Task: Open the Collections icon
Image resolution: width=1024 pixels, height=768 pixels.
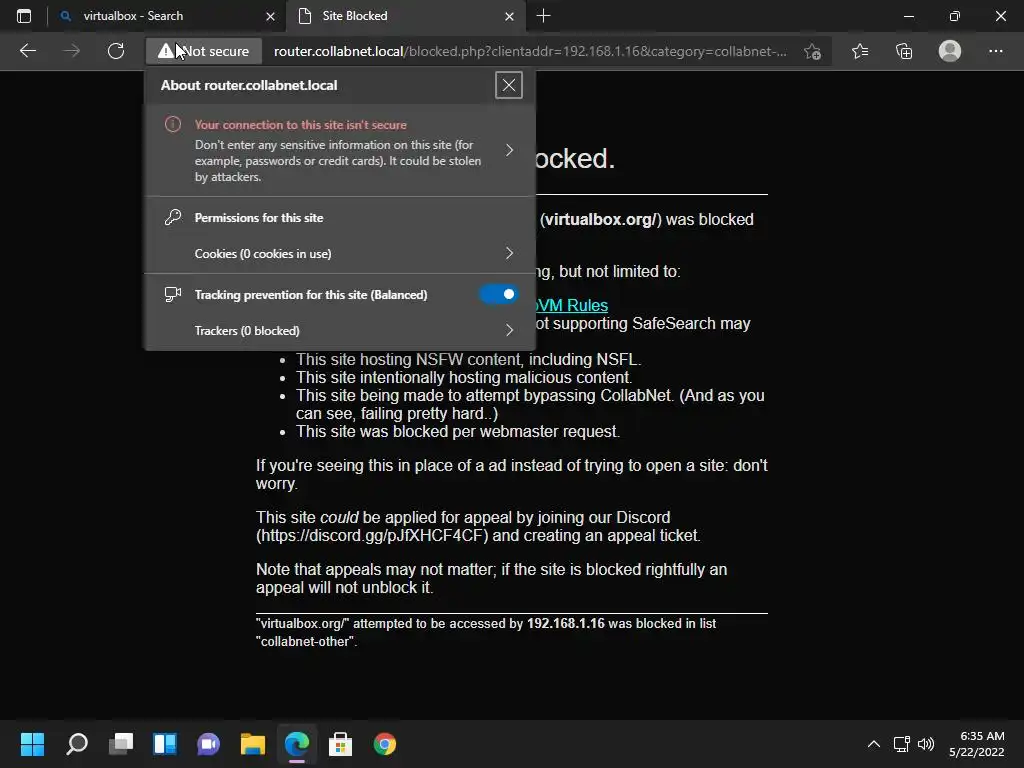Action: coord(904,51)
